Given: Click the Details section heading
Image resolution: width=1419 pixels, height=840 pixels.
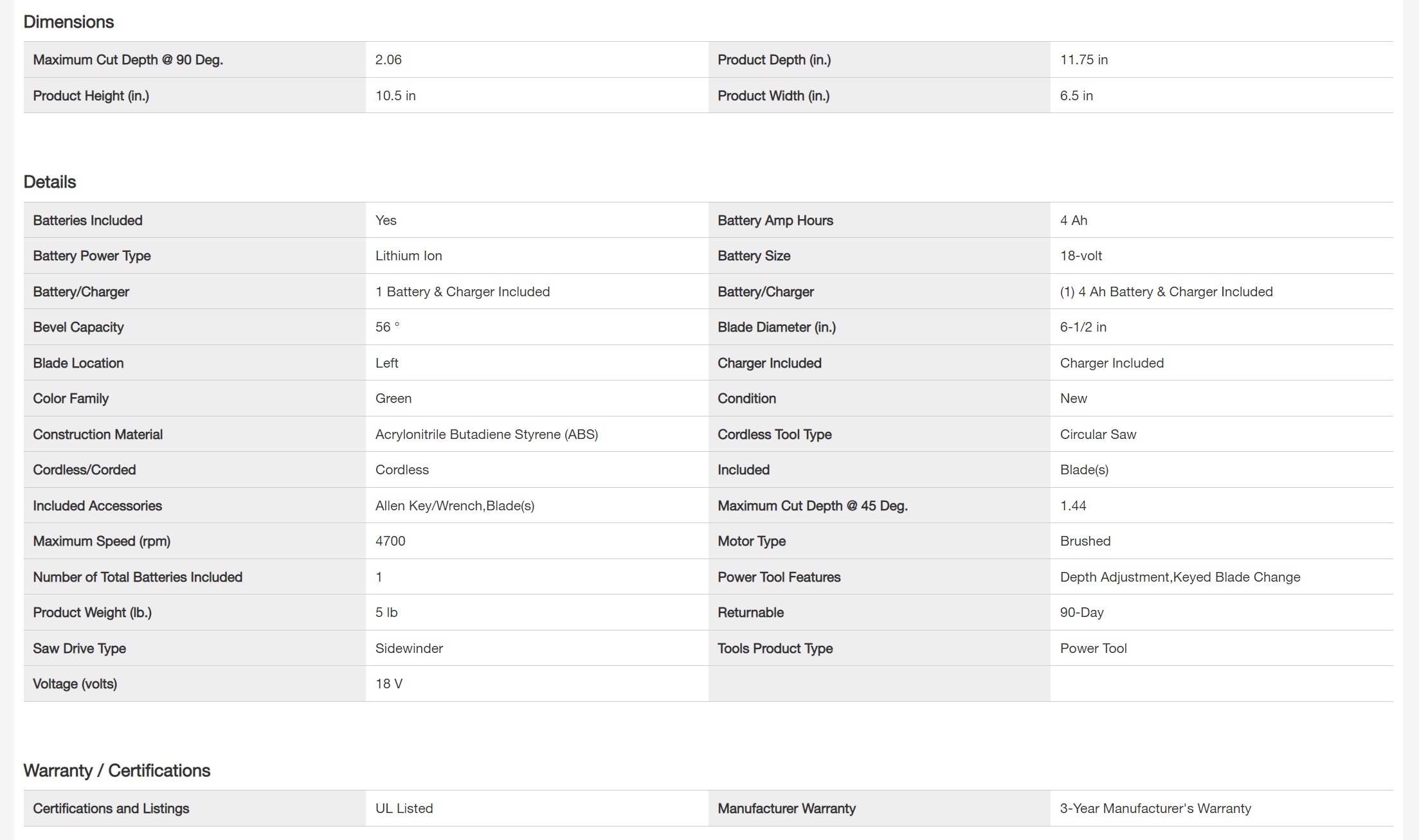Looking at the screenshot, I should [50, 182].
